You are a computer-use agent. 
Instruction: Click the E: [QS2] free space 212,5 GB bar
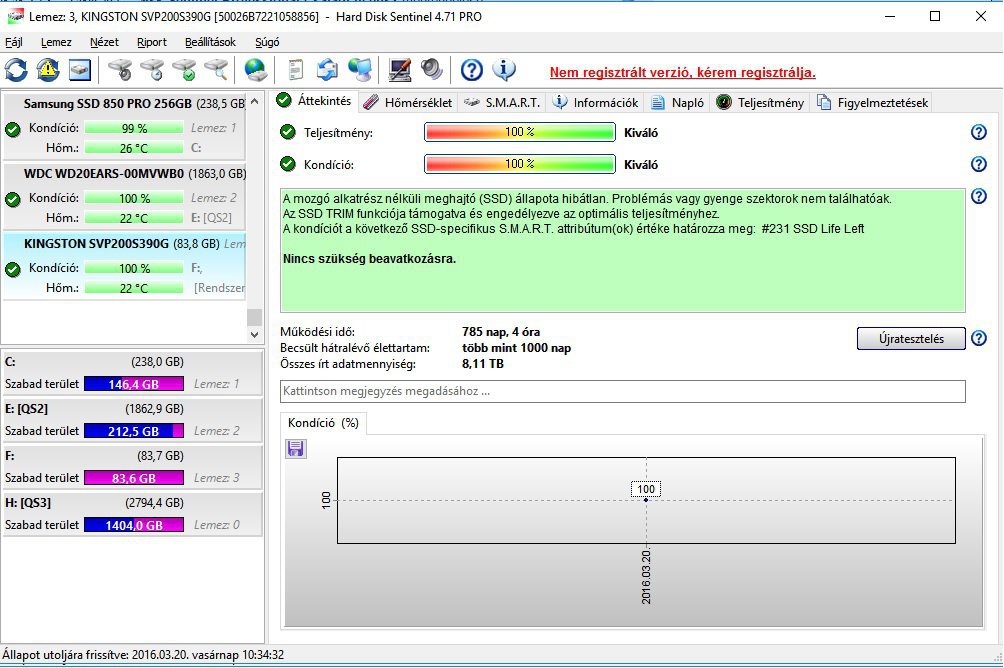(134, 431)
